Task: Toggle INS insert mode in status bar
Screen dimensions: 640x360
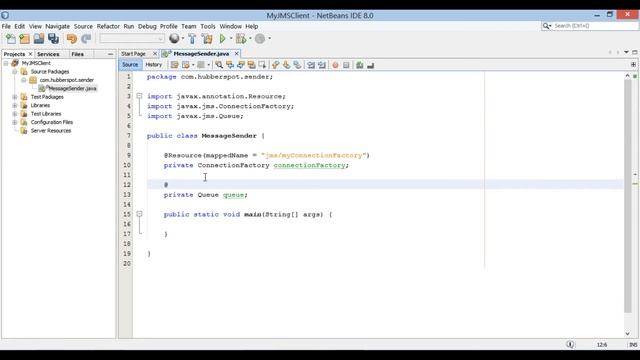Action: tap(633, 345)
